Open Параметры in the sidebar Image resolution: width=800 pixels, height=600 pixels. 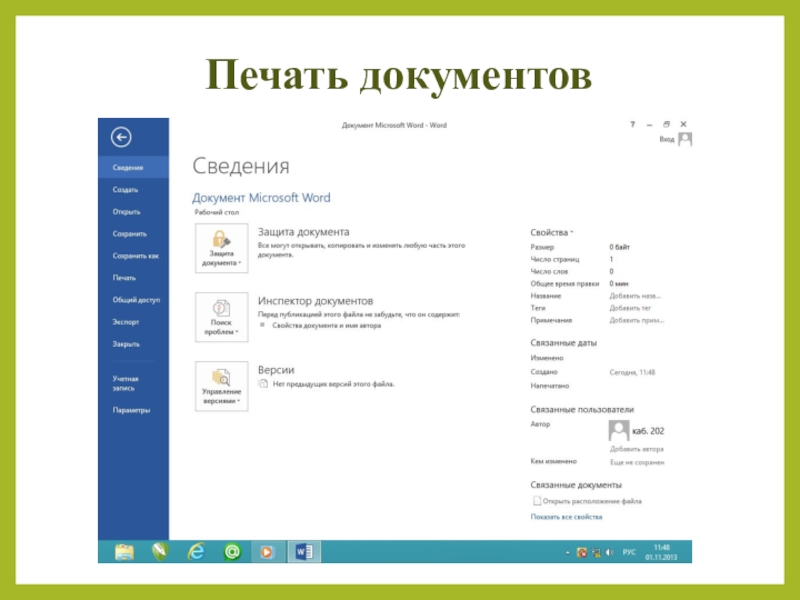(x=133, y=410)
